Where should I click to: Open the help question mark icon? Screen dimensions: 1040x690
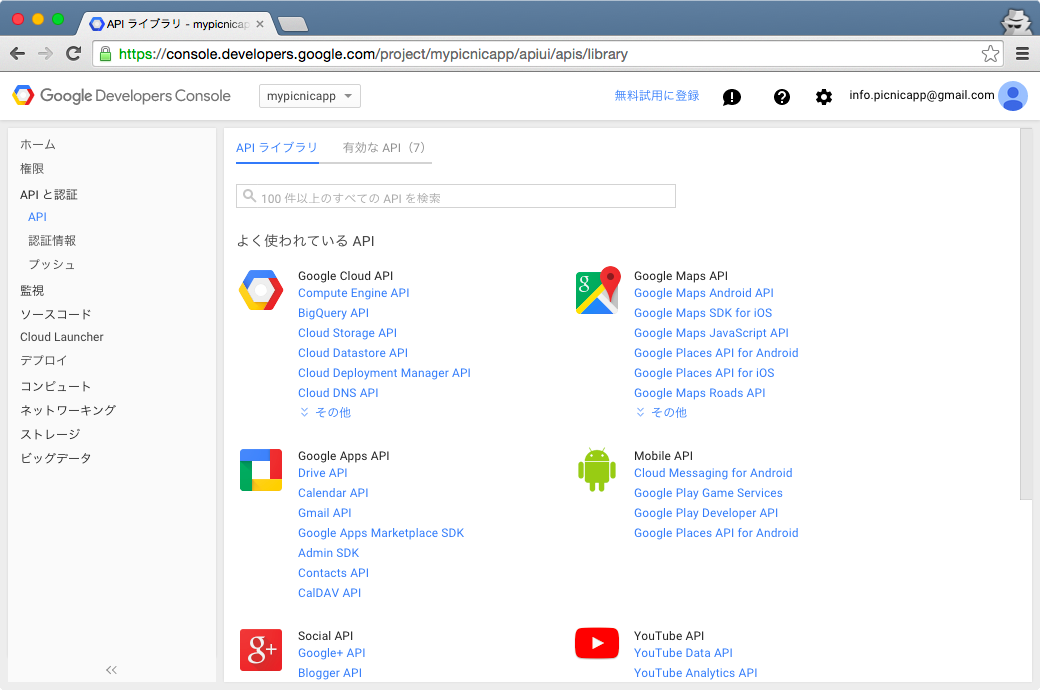tap(782, 97)
